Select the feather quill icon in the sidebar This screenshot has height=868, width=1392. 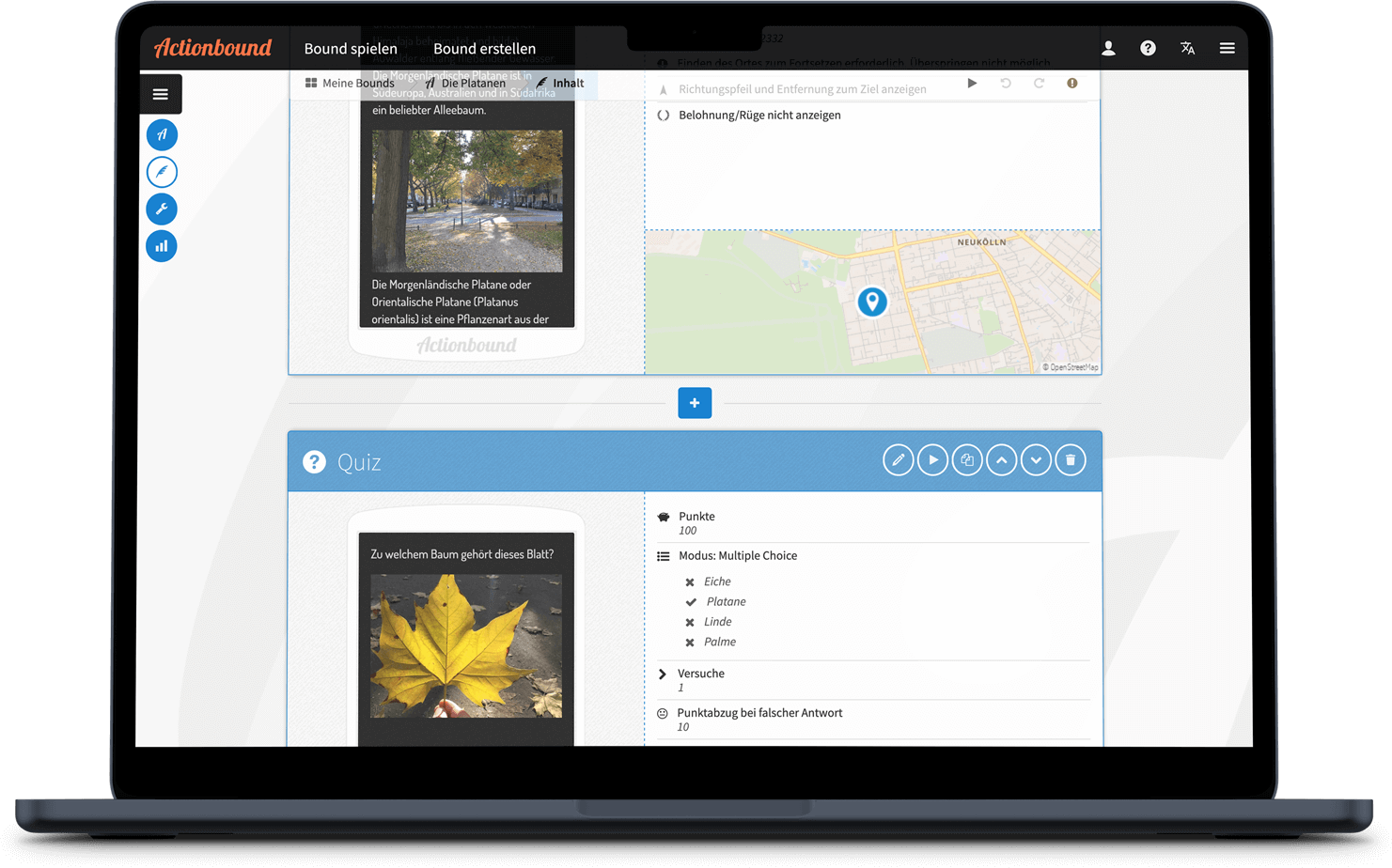(161, 171)
